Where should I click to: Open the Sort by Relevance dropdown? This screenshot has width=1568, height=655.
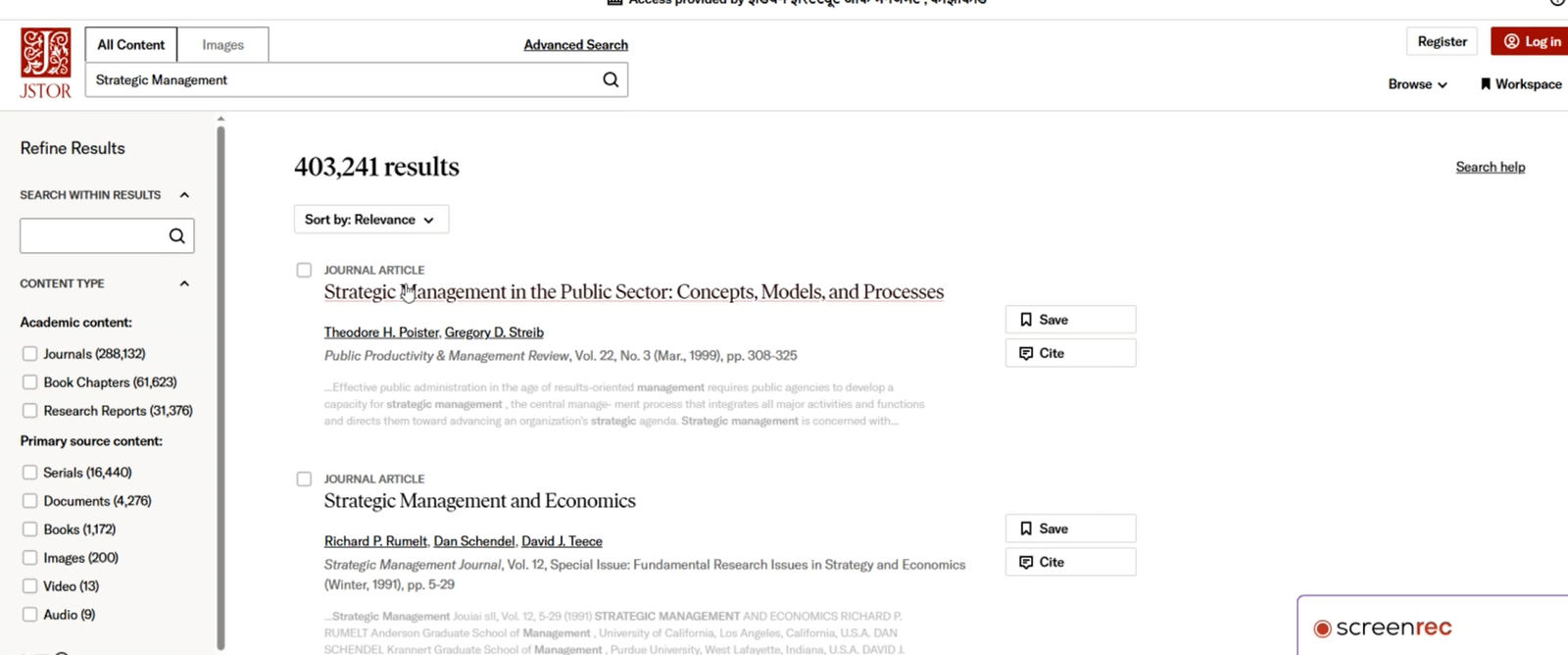[x=370, y=220]
